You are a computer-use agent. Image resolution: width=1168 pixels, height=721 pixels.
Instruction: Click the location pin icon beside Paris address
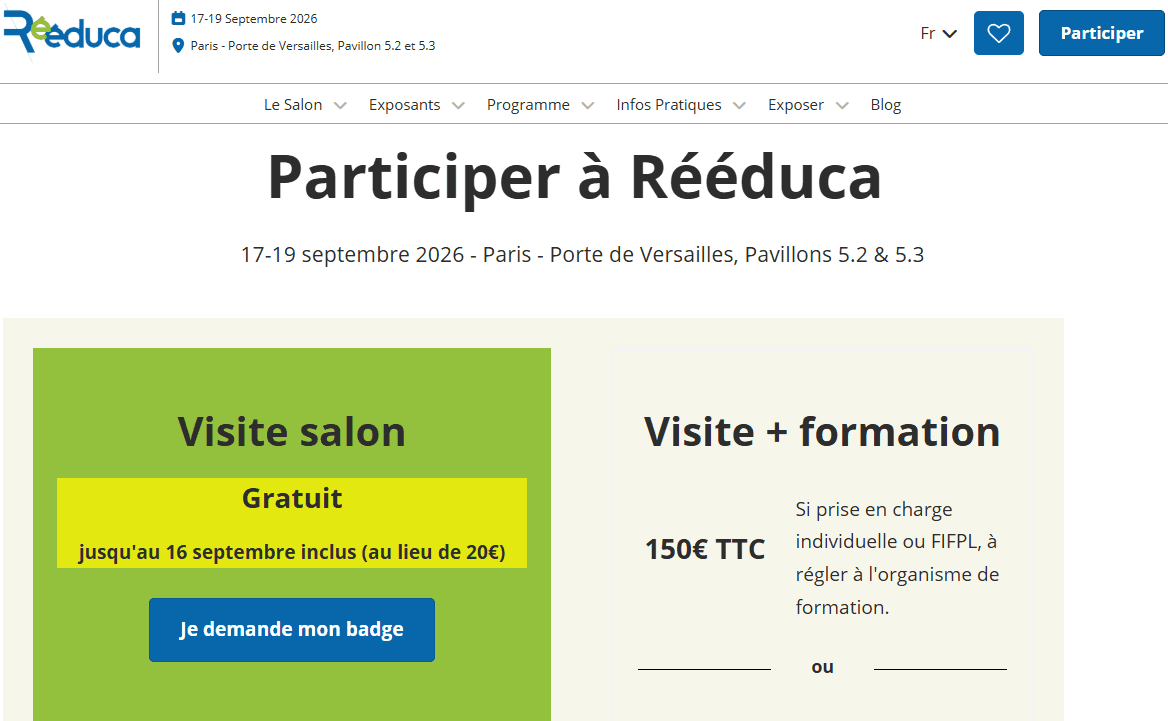click(x=178, y=45)
